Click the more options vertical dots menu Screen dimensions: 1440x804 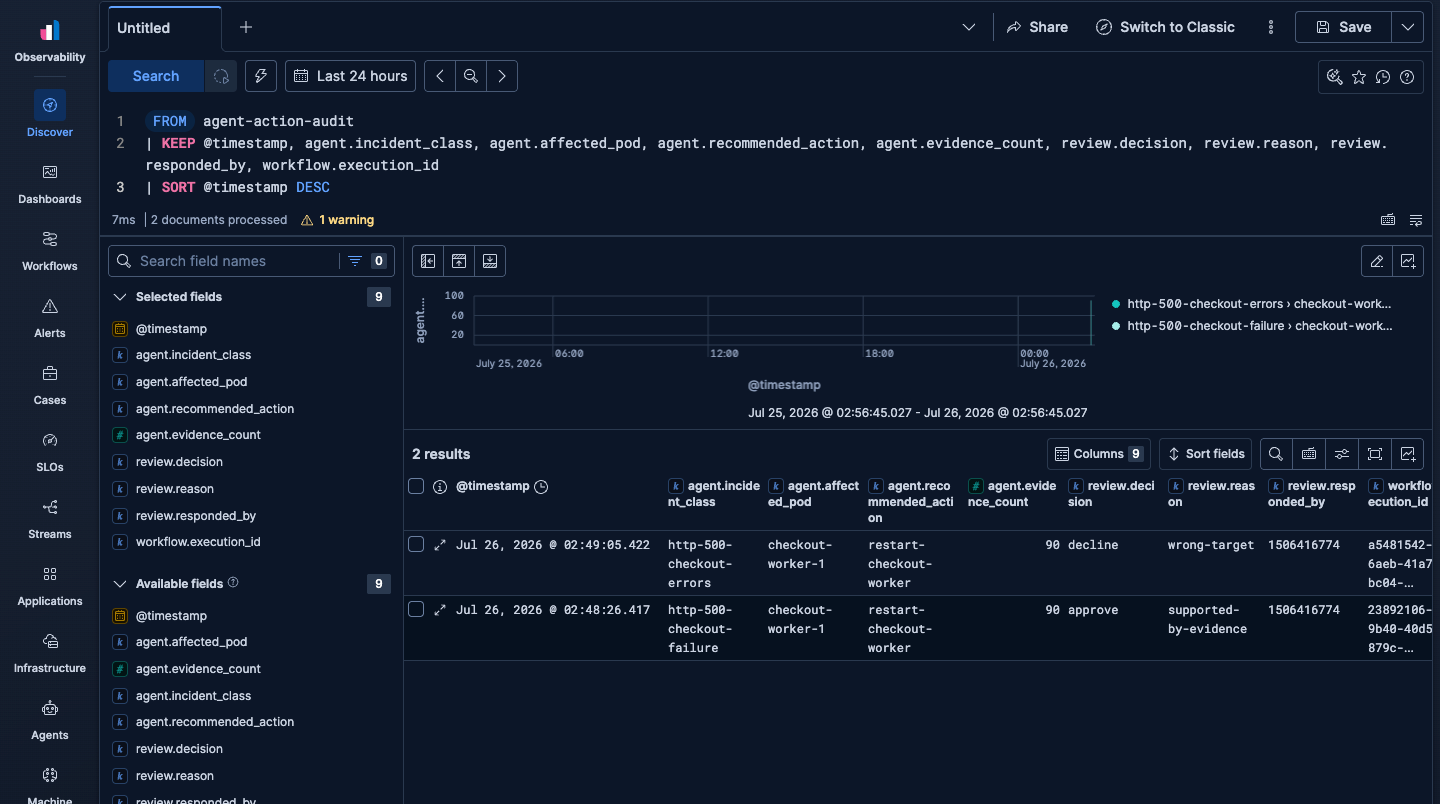(1271, 27)
